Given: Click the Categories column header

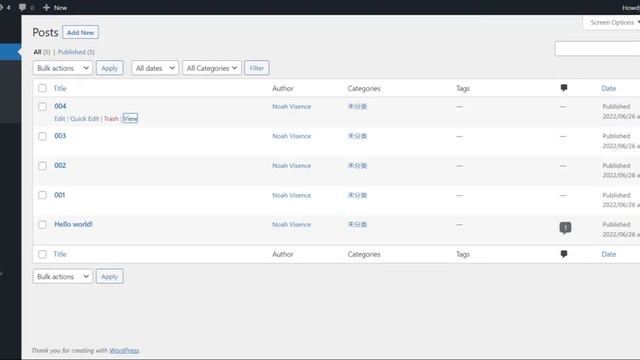Looking at the screenshot, I should point(364,88).
